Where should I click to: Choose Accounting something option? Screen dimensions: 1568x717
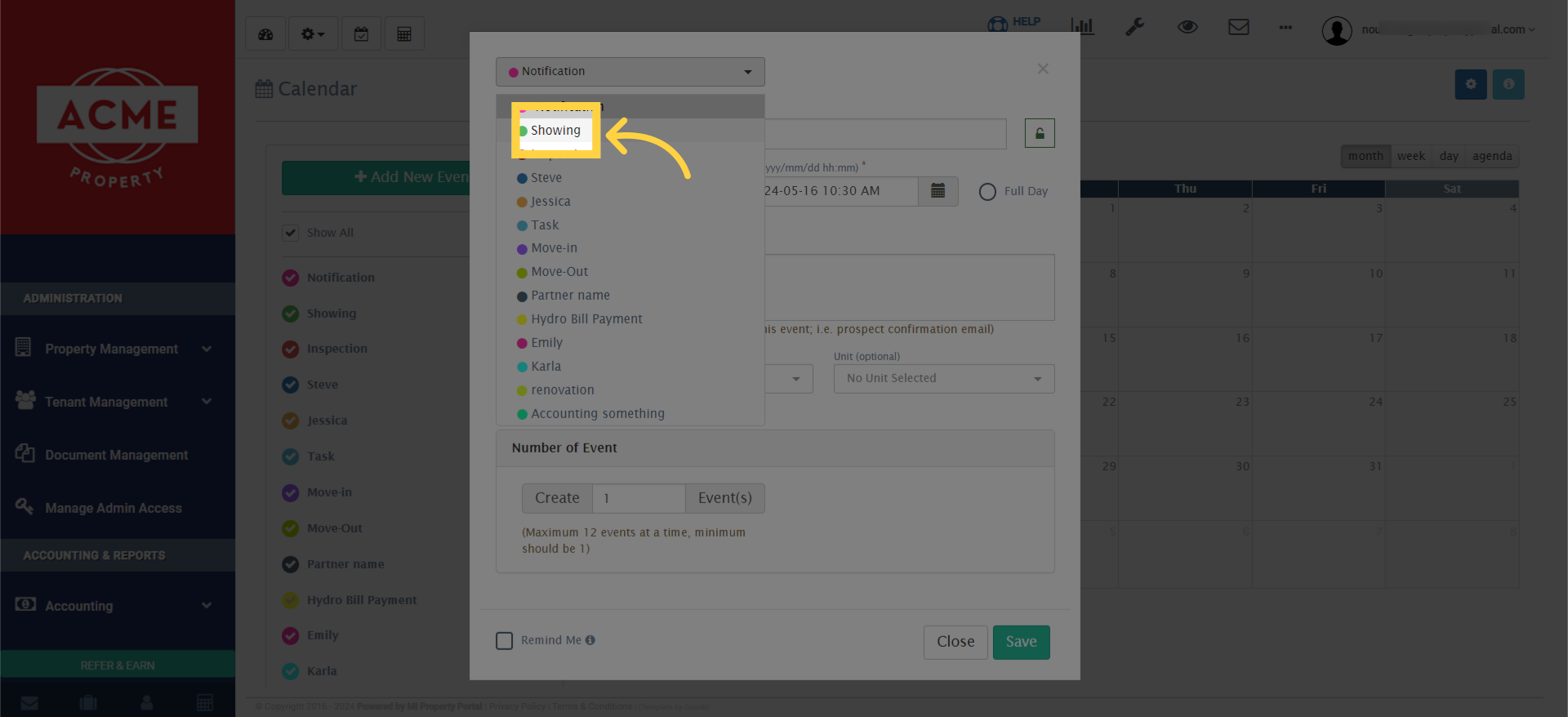[x=630, y=414]
